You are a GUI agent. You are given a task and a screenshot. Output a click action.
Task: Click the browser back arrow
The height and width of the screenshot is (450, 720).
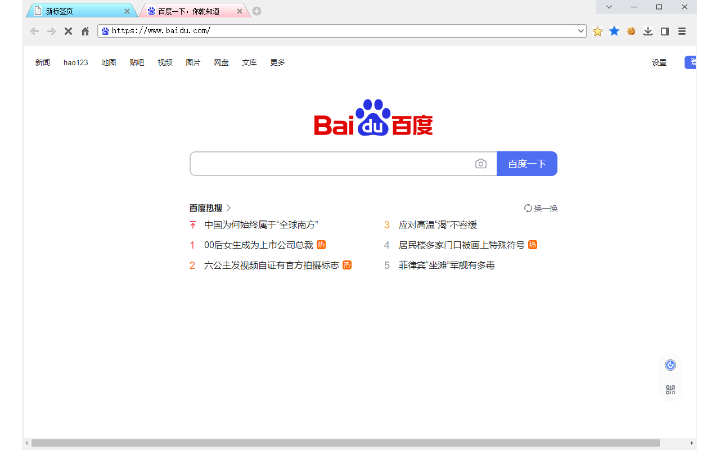[34, 31]
